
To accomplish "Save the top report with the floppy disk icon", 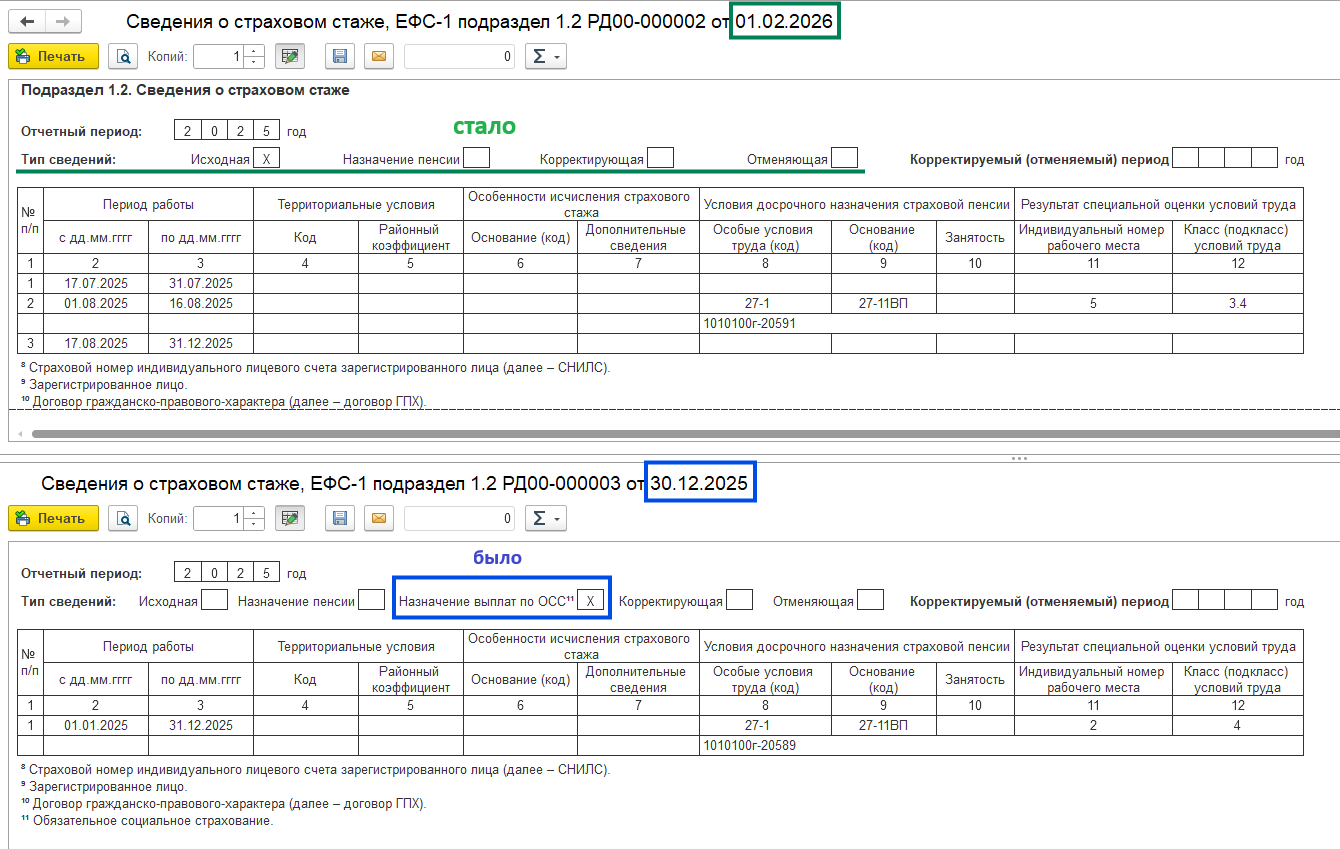I will pos(340,57).
